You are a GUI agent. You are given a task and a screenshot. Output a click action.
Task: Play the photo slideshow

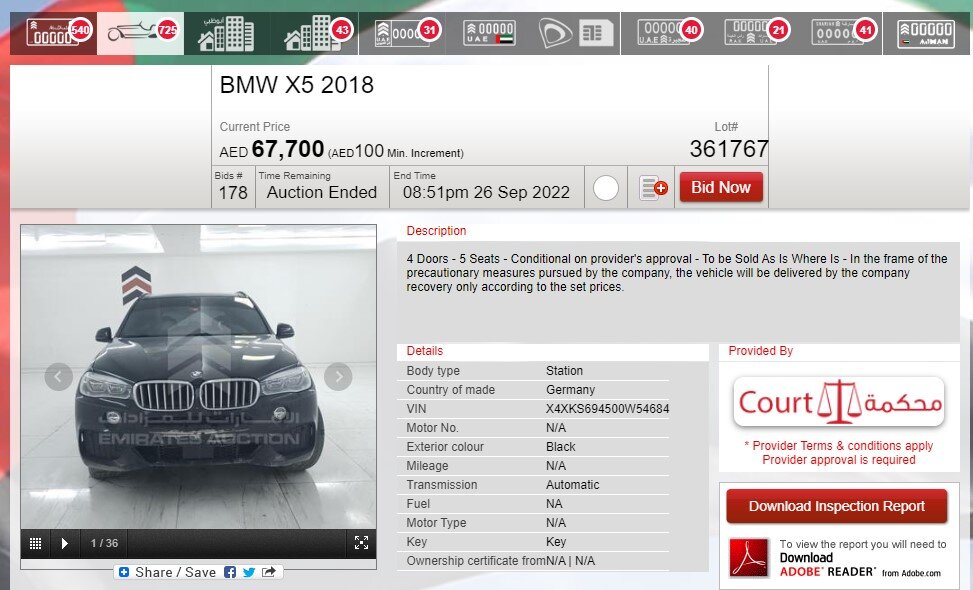tap(65, 543)
